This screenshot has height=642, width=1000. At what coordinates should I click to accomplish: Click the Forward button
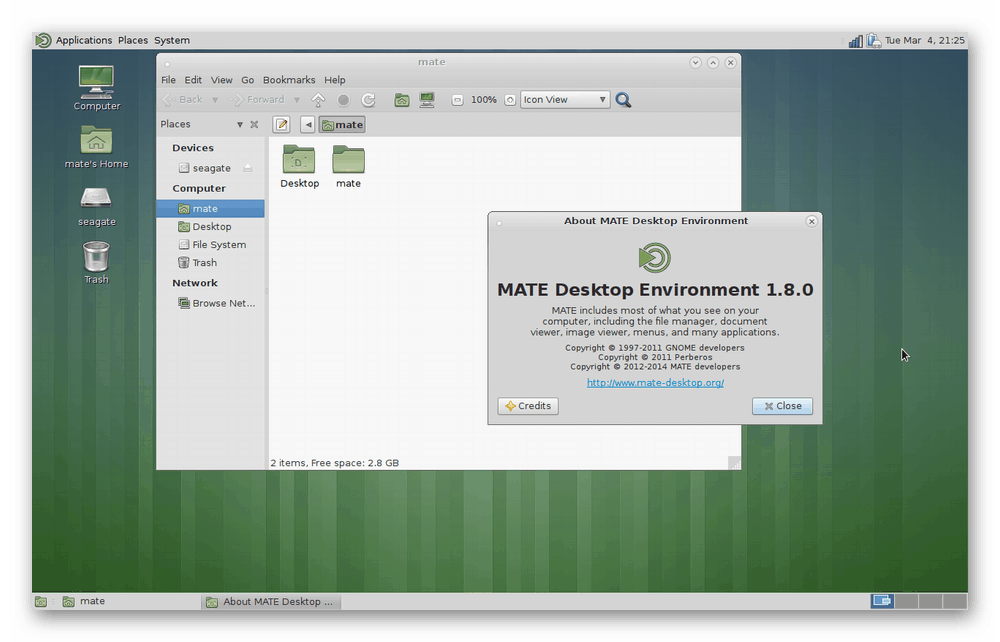258,100
